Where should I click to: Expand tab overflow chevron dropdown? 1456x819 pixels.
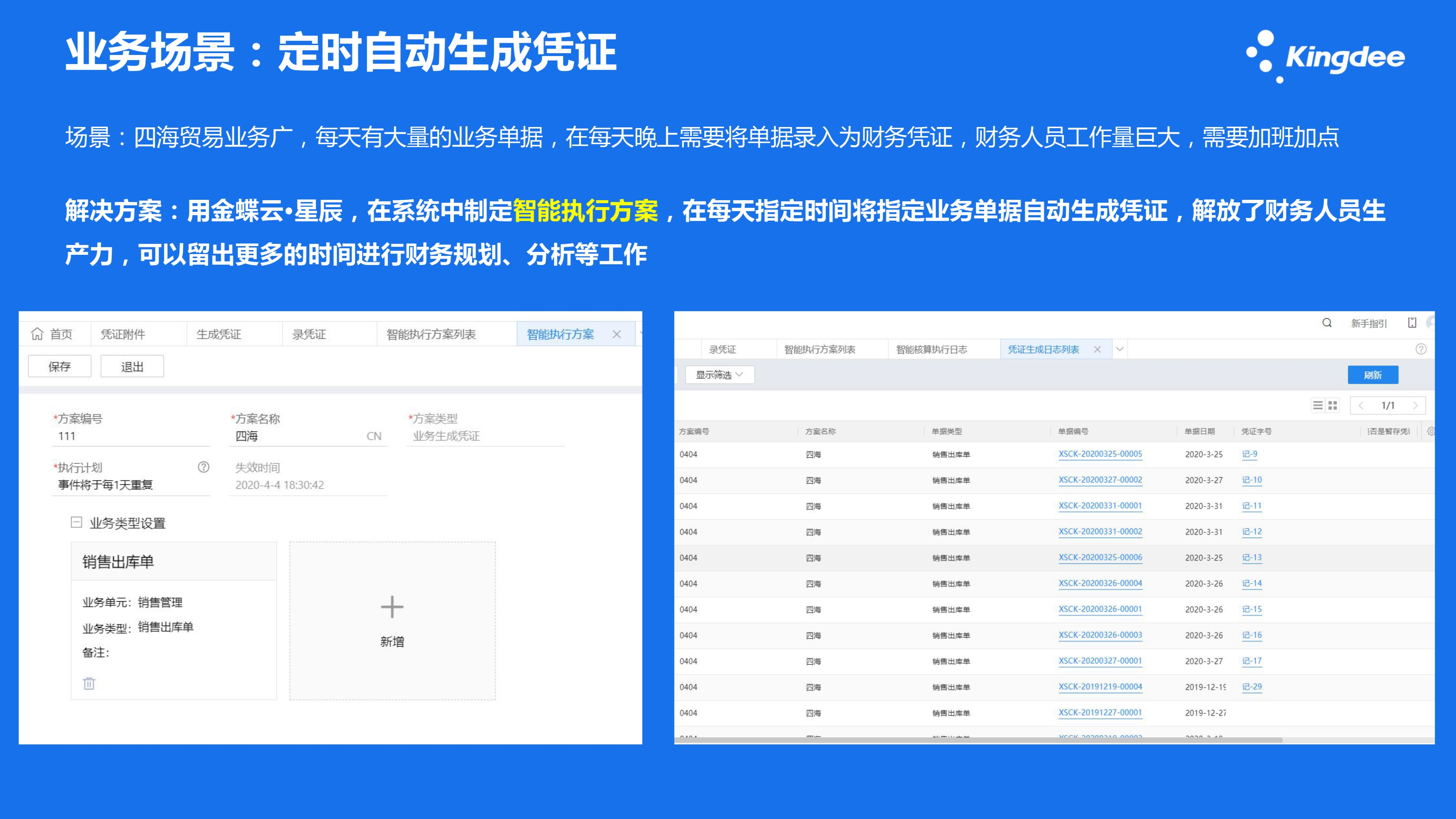[x=1119, y=349]
